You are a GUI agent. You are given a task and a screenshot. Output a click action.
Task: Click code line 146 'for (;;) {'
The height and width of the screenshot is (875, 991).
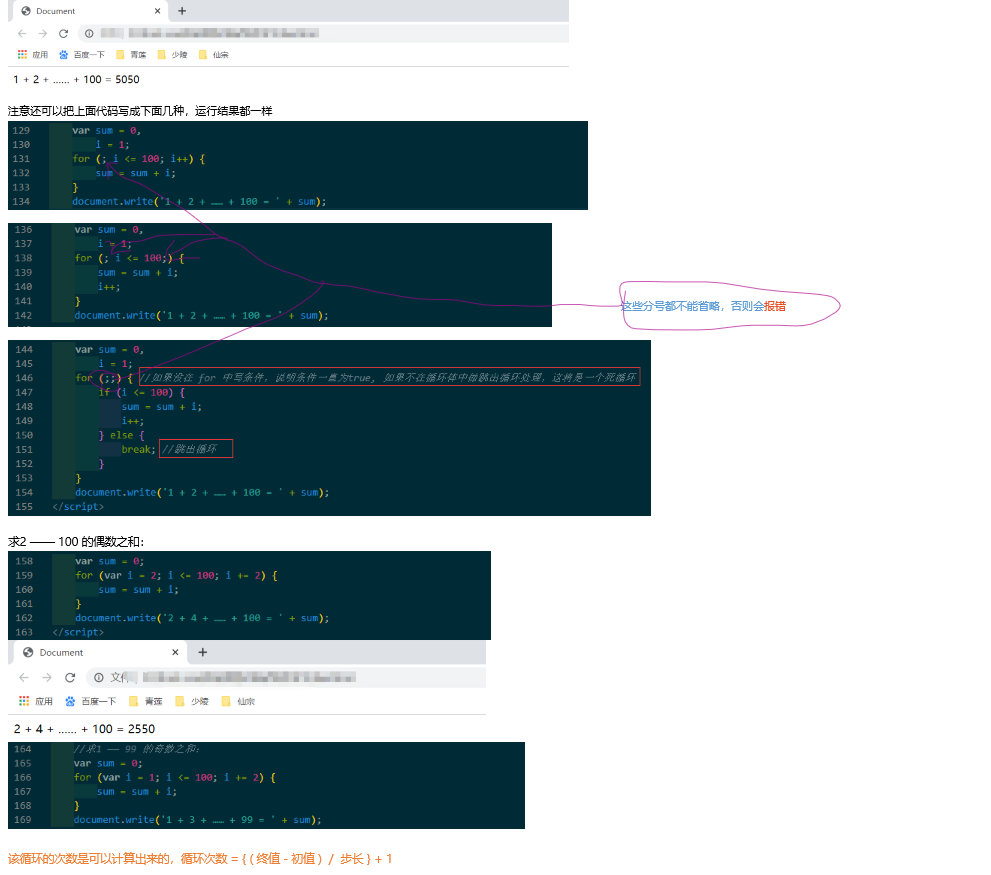(x=104, y=378)
